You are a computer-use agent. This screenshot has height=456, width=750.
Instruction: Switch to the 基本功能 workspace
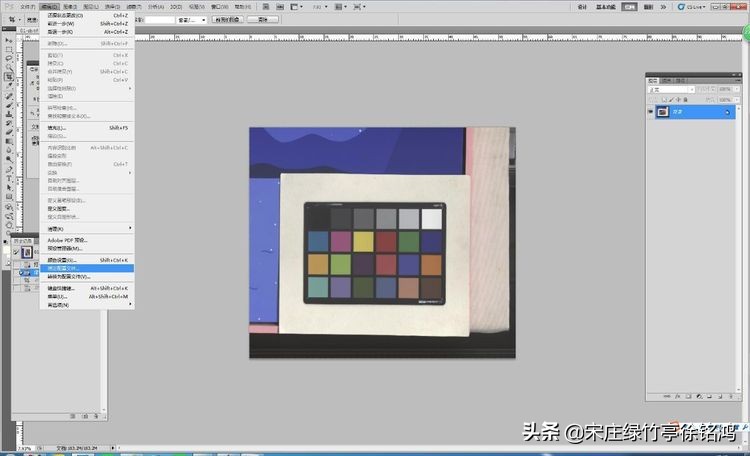[606, 7]
